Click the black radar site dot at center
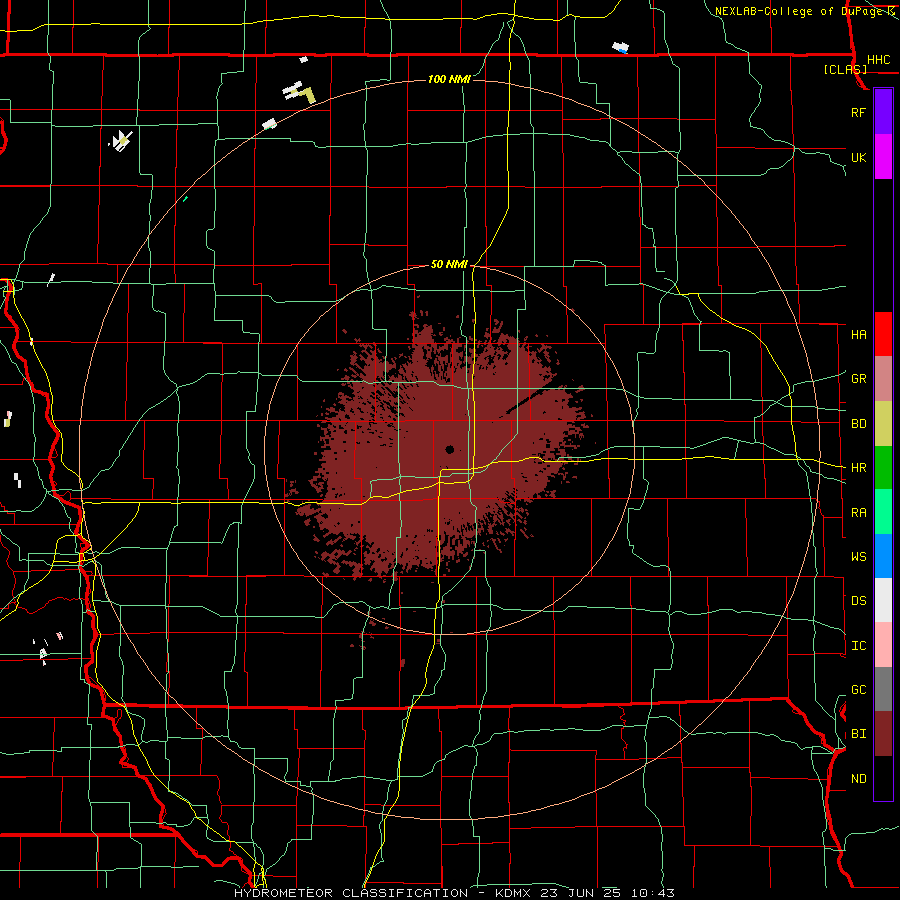 pyautogui.click(x=449, y=449)
